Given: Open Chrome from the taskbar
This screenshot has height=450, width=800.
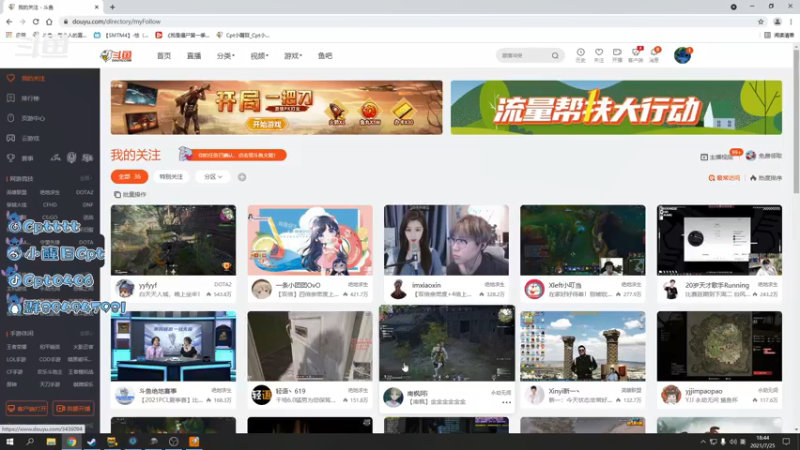Looking at the screenshot, I should 71,441.
